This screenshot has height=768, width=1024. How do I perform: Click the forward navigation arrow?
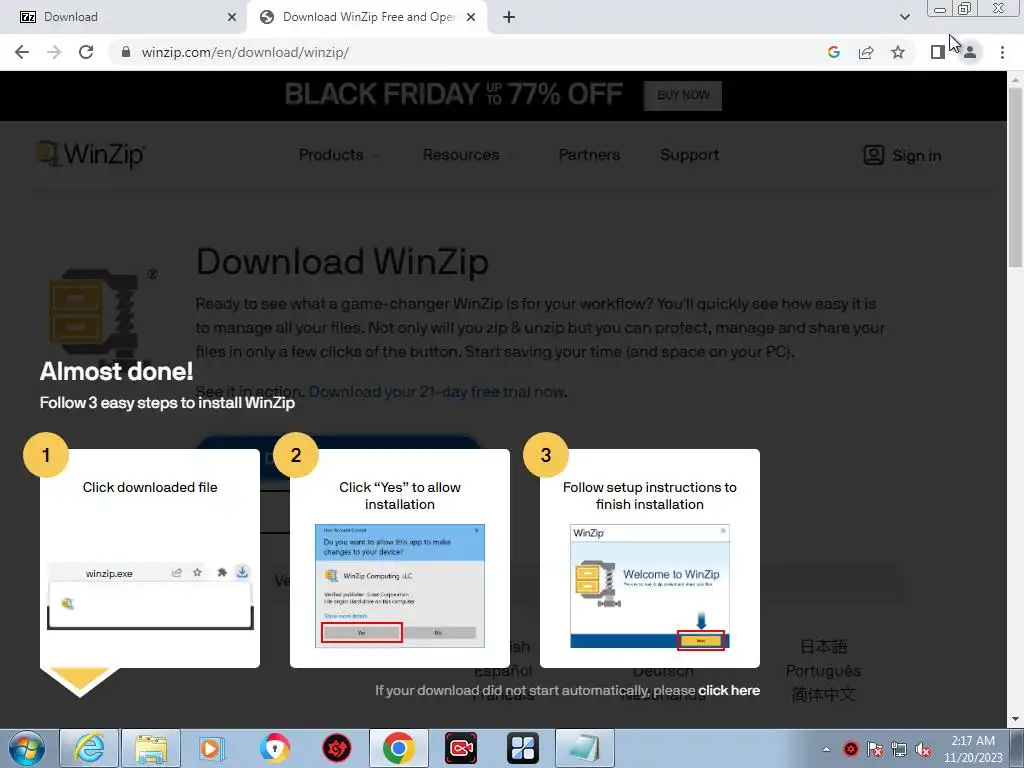tap(54, 52)
